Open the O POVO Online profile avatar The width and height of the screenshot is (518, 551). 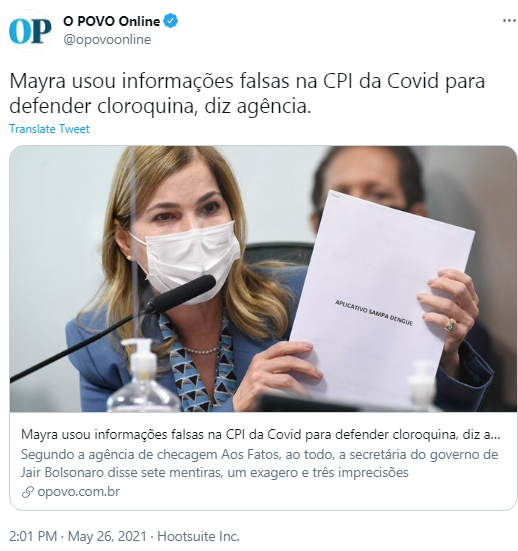30,31
